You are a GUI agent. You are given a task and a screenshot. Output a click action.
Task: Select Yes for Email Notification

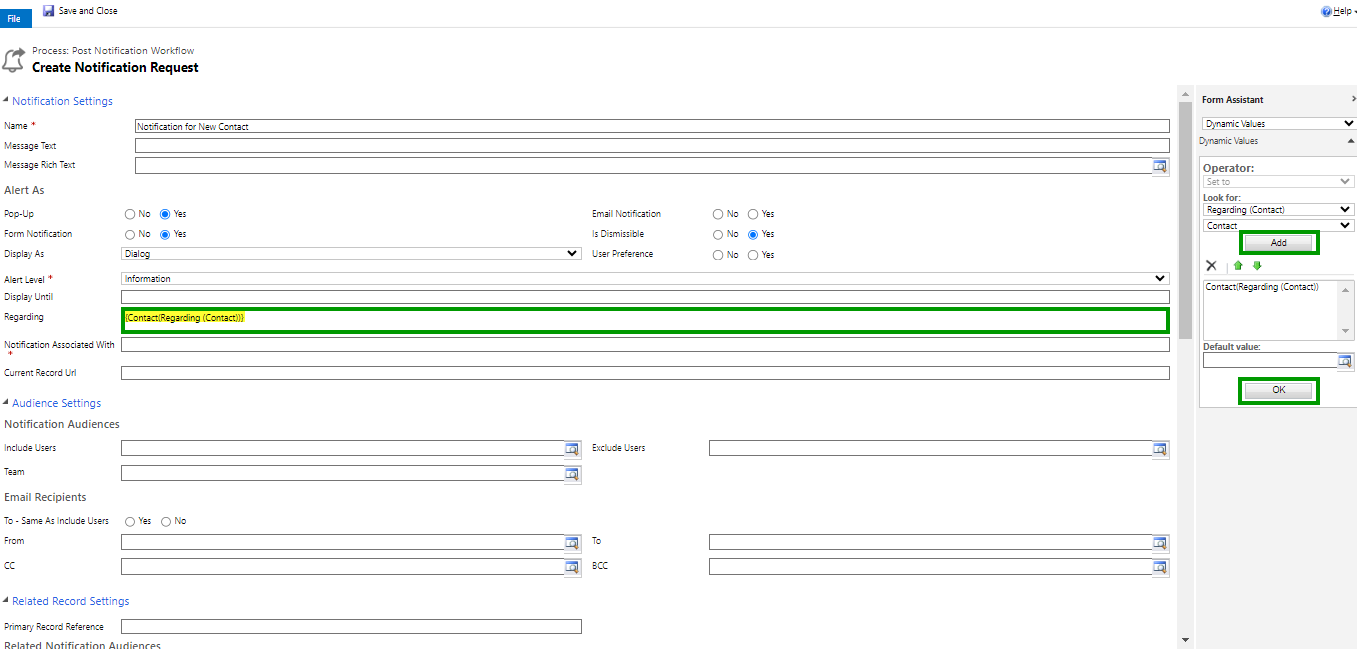pos(754,214)
